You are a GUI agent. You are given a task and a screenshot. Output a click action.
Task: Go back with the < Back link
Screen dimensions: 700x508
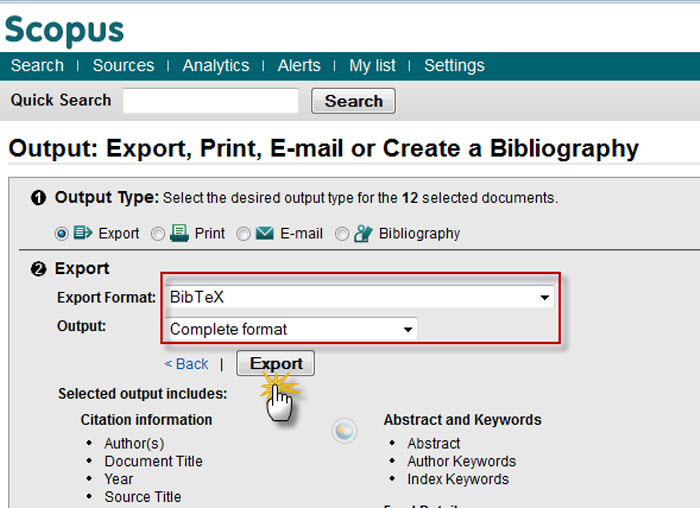186,364
